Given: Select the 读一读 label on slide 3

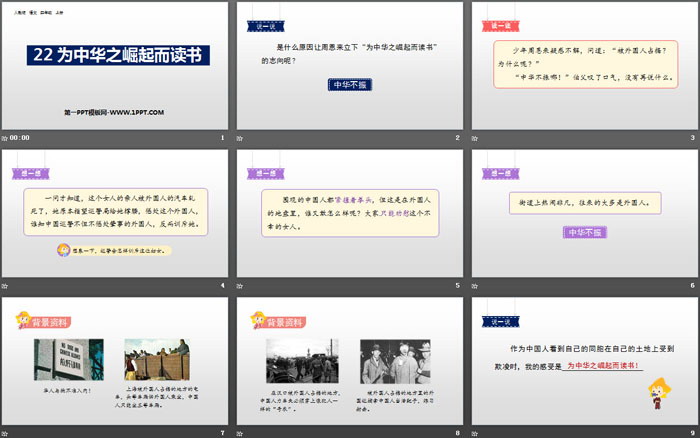Looking at the screenshot, I should (x=499, y=18).
